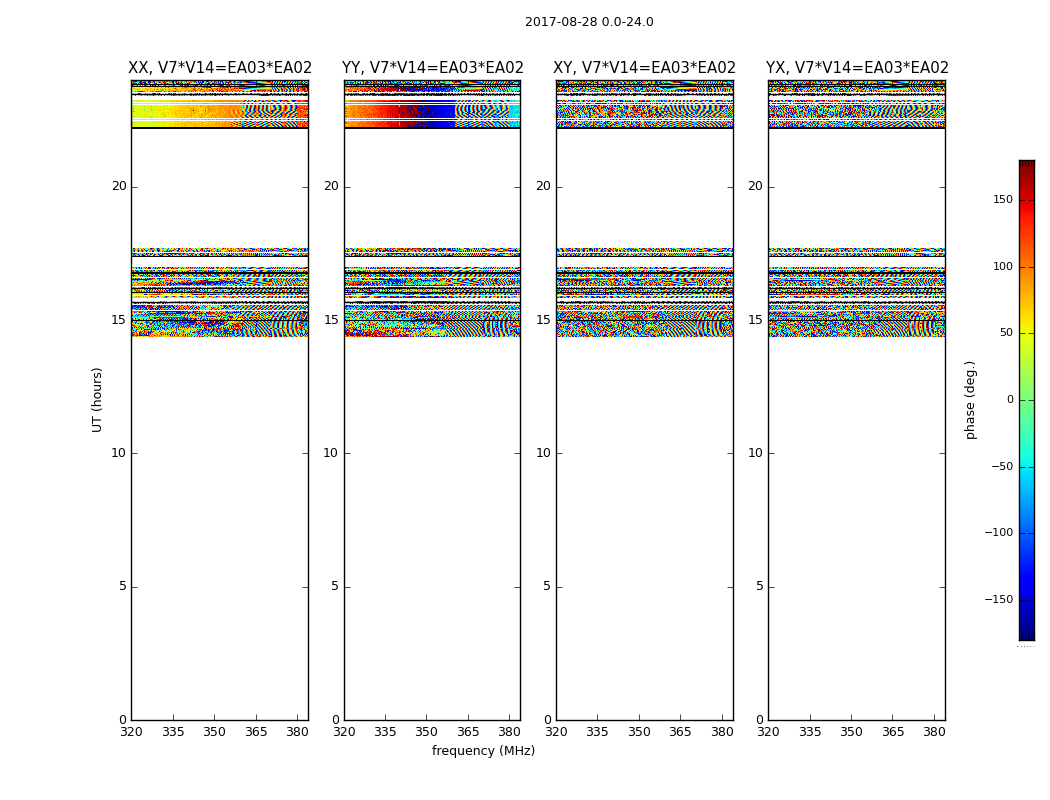The width and height of the screenshot is (1050, 800).
Task: Select the 'YX, V7*V14=EA03*EA02' subplot title
Action: tap(857, 68)
